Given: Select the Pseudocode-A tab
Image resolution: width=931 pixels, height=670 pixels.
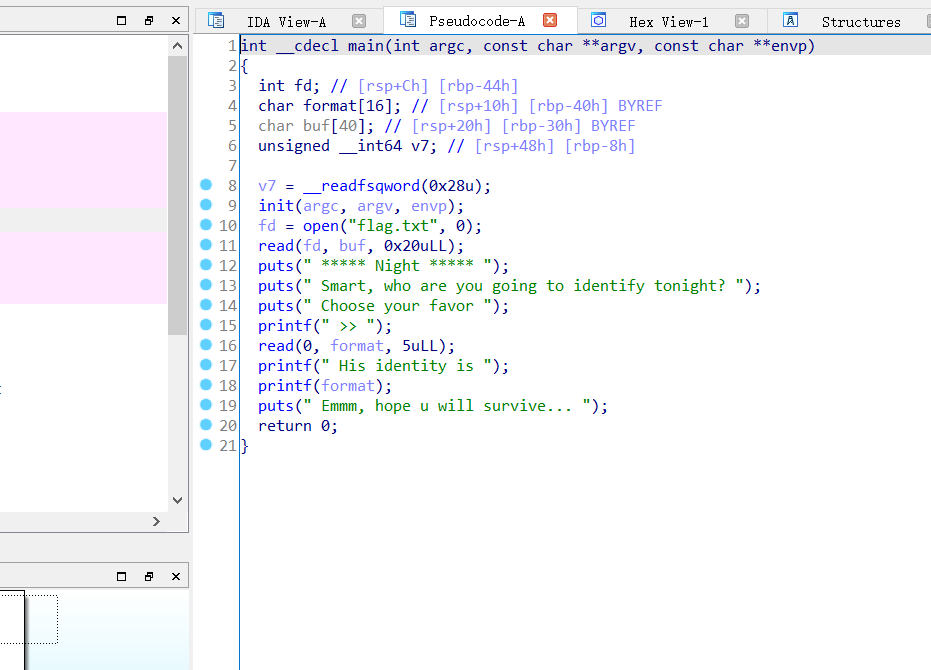Looking at the screenshot, I should pyautogui.click(x=477, y=21).
